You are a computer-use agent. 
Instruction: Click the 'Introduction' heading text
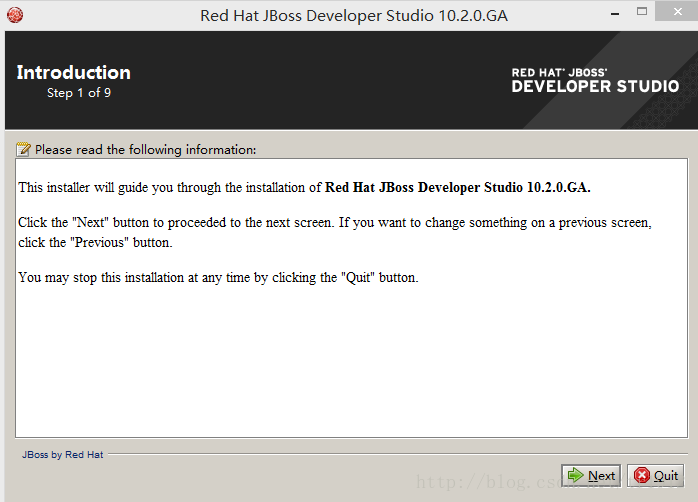point(73,73)
